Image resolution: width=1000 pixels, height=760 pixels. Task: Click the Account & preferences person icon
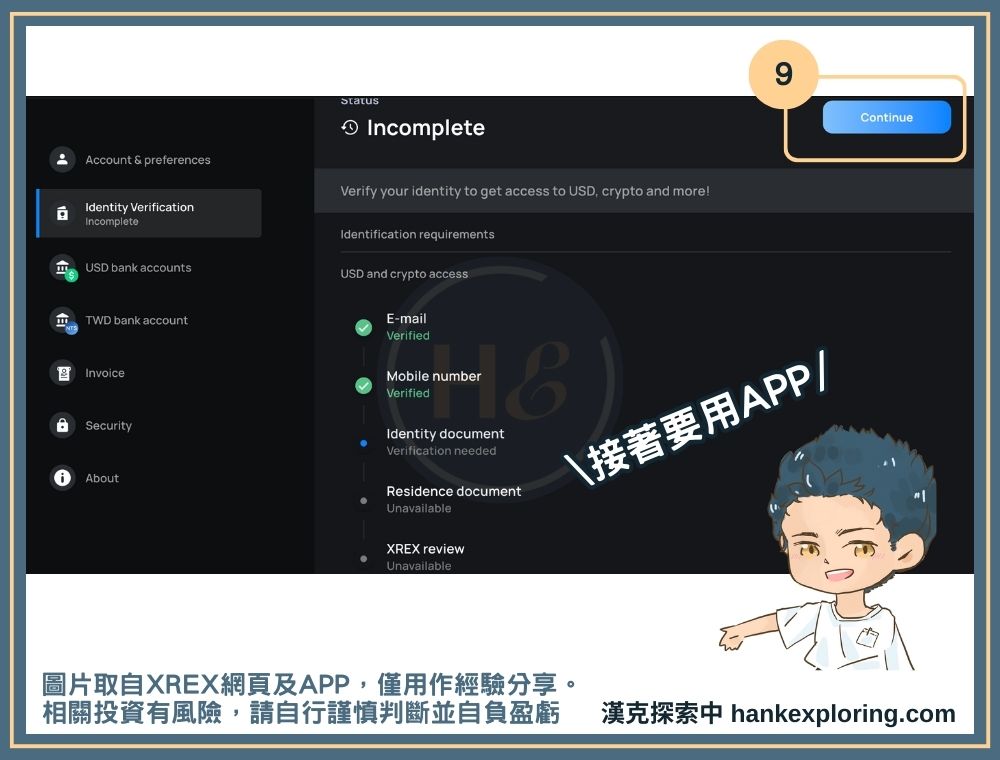pyautogui.click(x=62, y=160)
